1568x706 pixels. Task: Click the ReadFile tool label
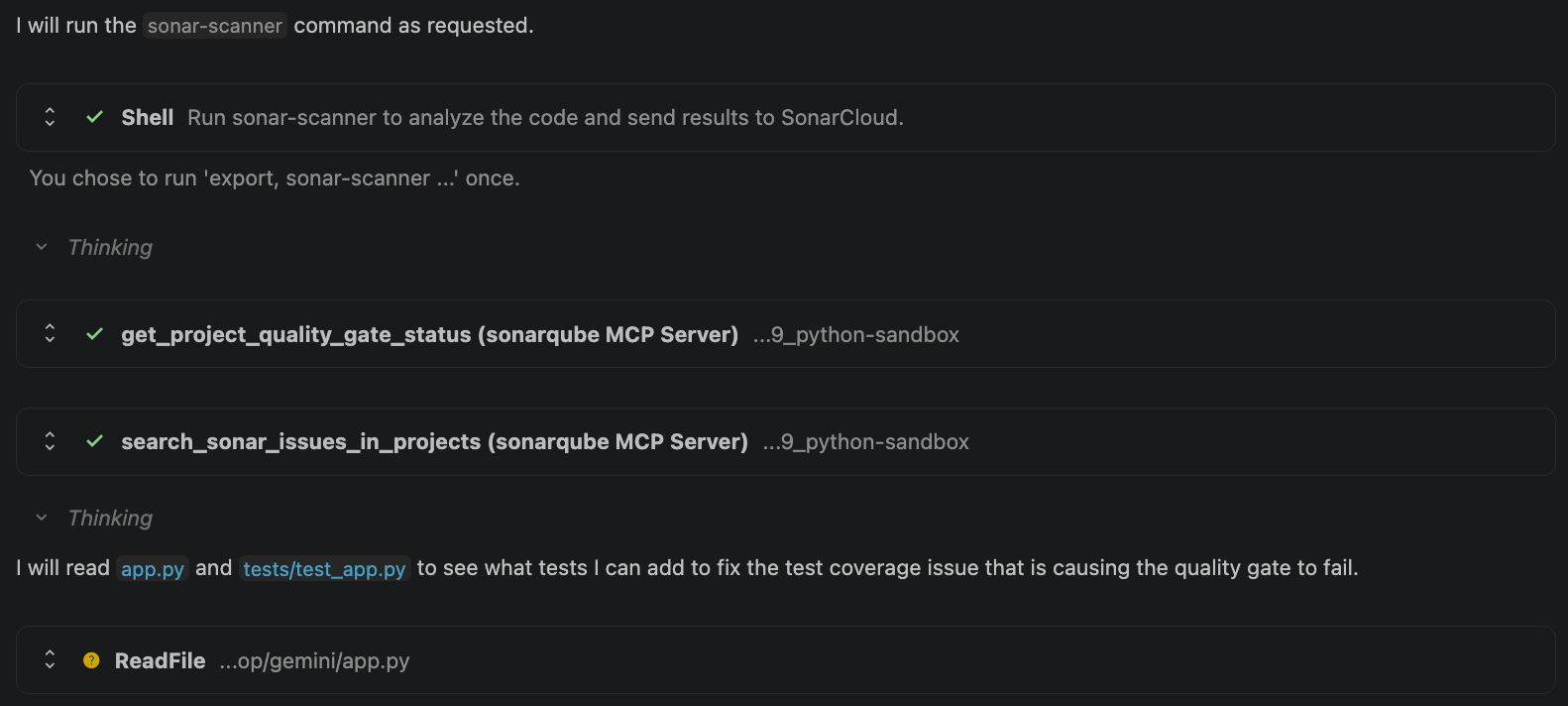point(160,660)
